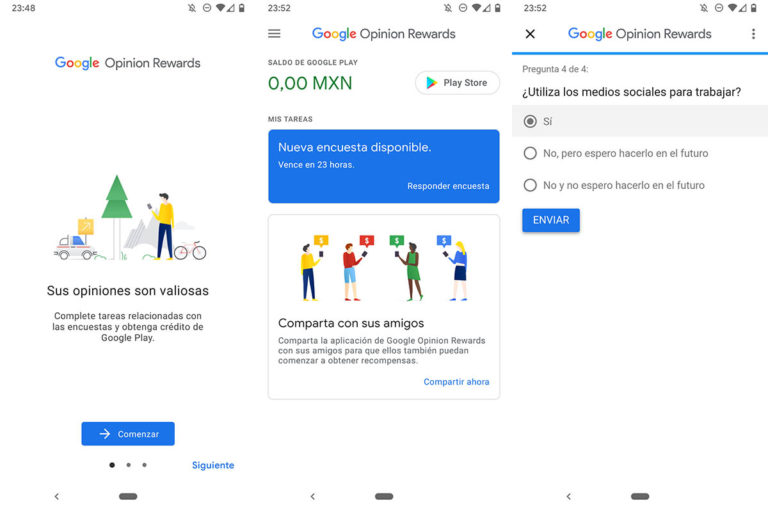The width and height of the screenshot is (768, 512).
Task: Tap 'Compartir ahora' link
Action: click(456, 382)
